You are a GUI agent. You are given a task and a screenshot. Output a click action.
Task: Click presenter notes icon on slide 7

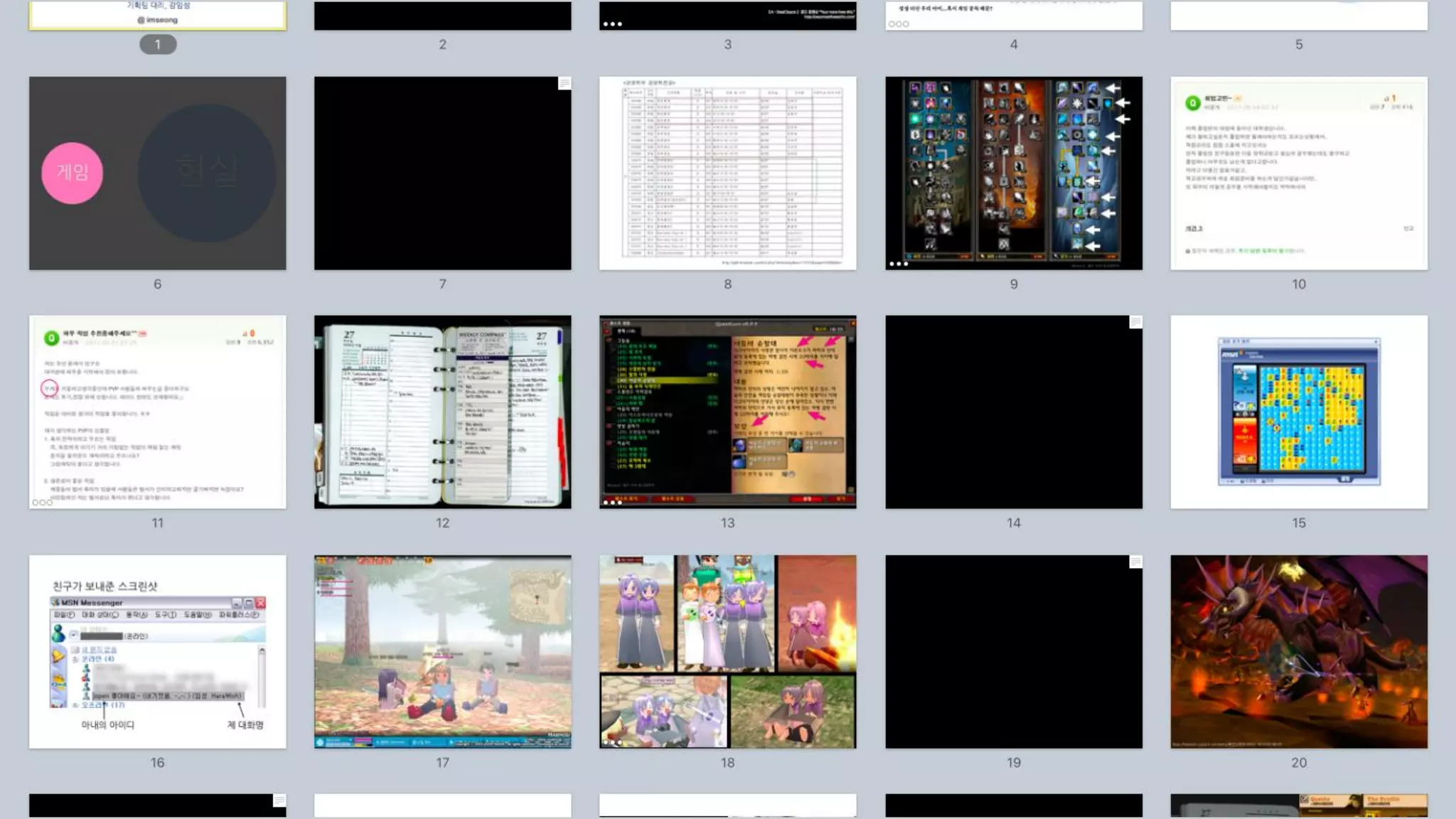tap(564, 84)
